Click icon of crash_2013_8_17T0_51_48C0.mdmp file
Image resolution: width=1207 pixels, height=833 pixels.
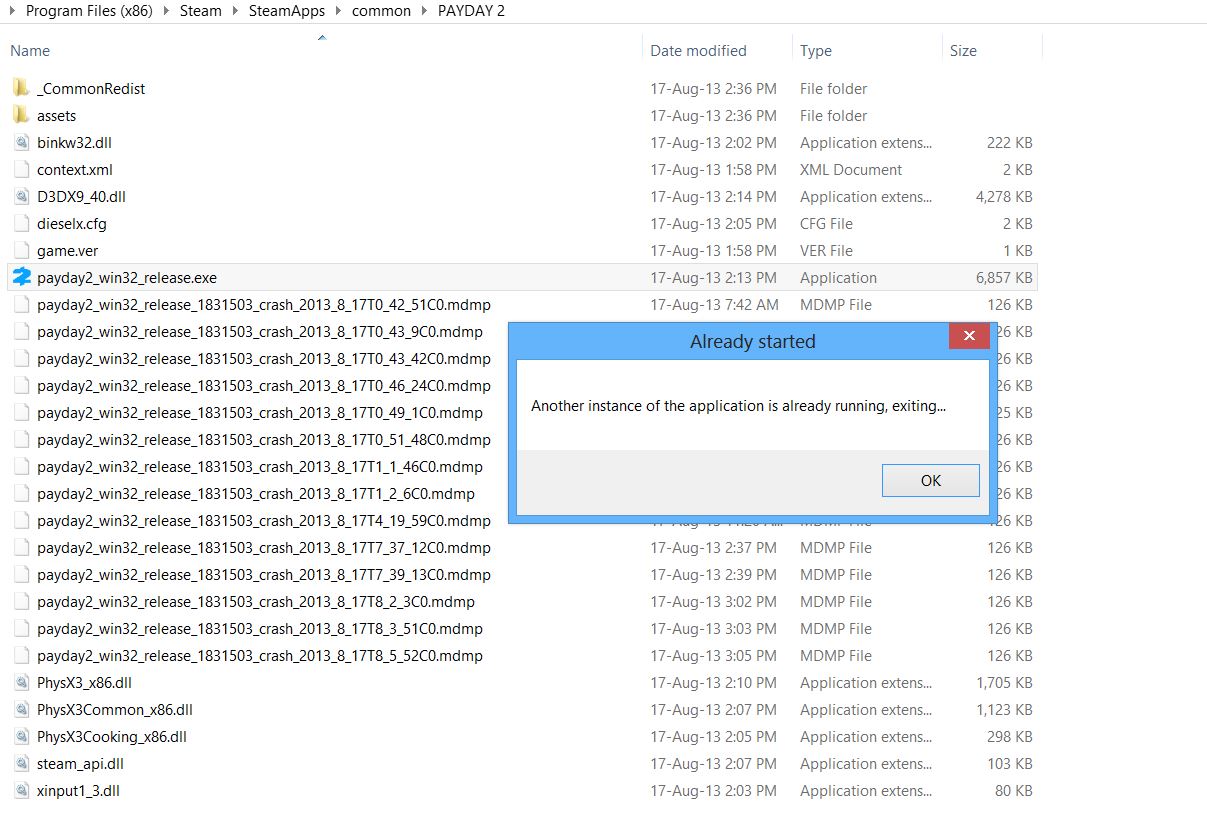click(21, 439)
